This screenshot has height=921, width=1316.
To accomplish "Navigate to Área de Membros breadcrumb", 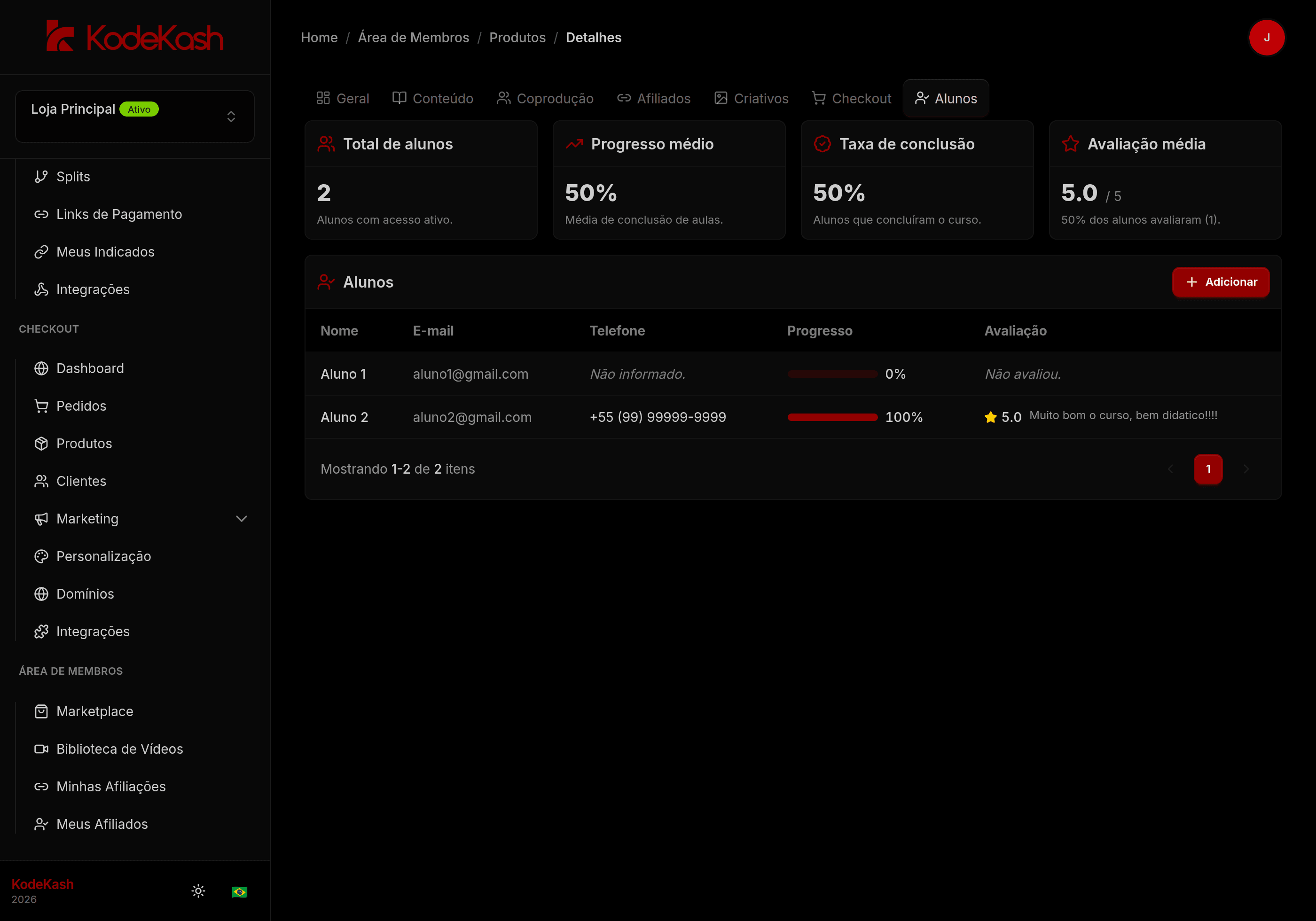I will (413, 38).
